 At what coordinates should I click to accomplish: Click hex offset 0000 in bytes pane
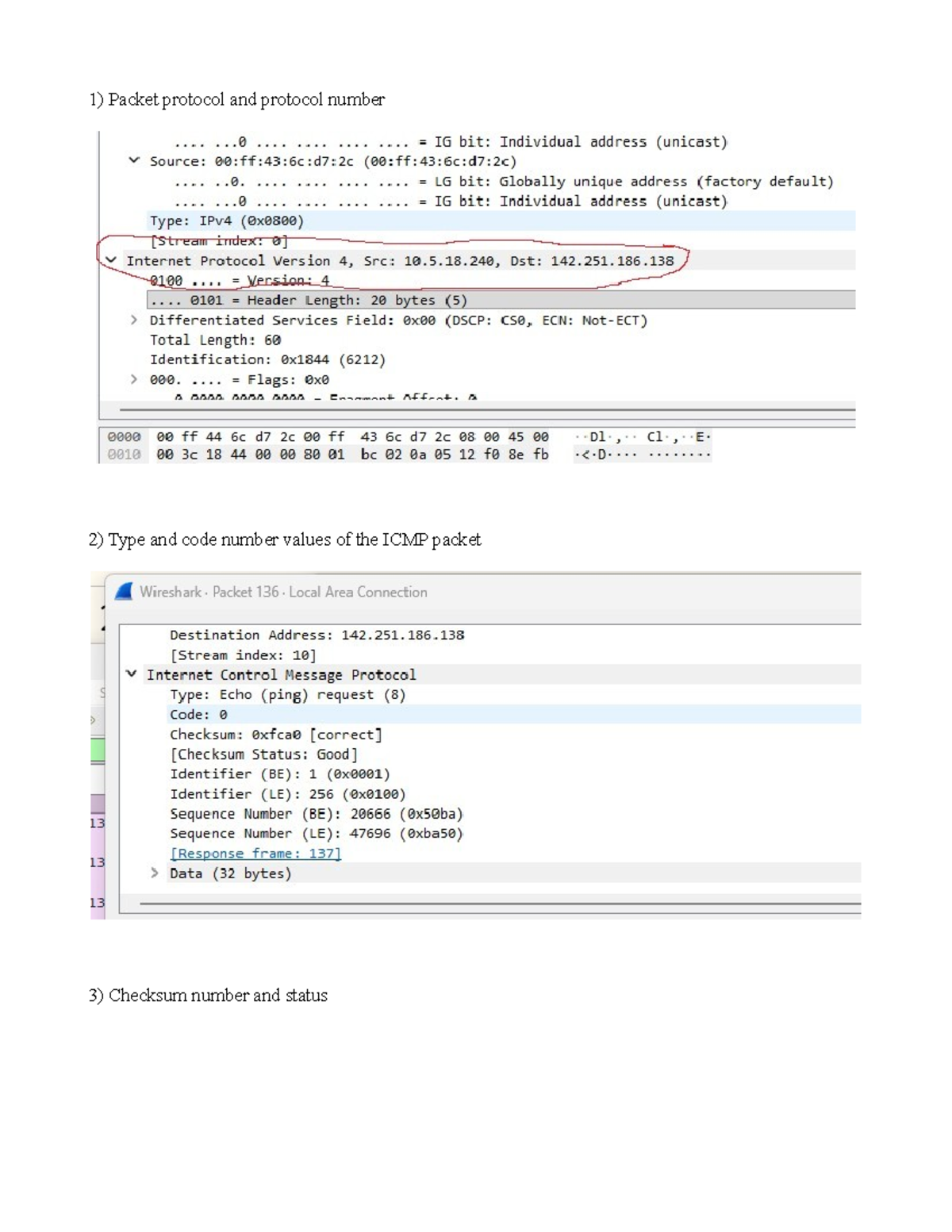point(124,436)
